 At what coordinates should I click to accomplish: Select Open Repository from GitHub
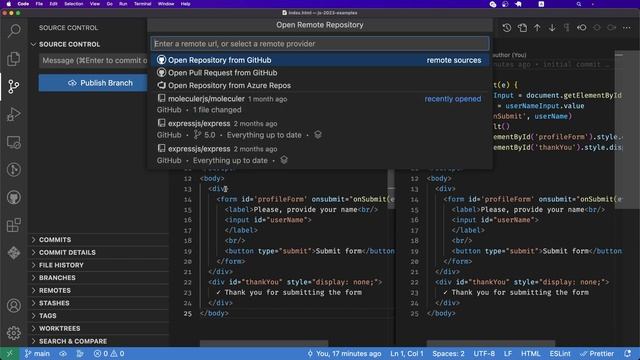[x=320, y=60]
